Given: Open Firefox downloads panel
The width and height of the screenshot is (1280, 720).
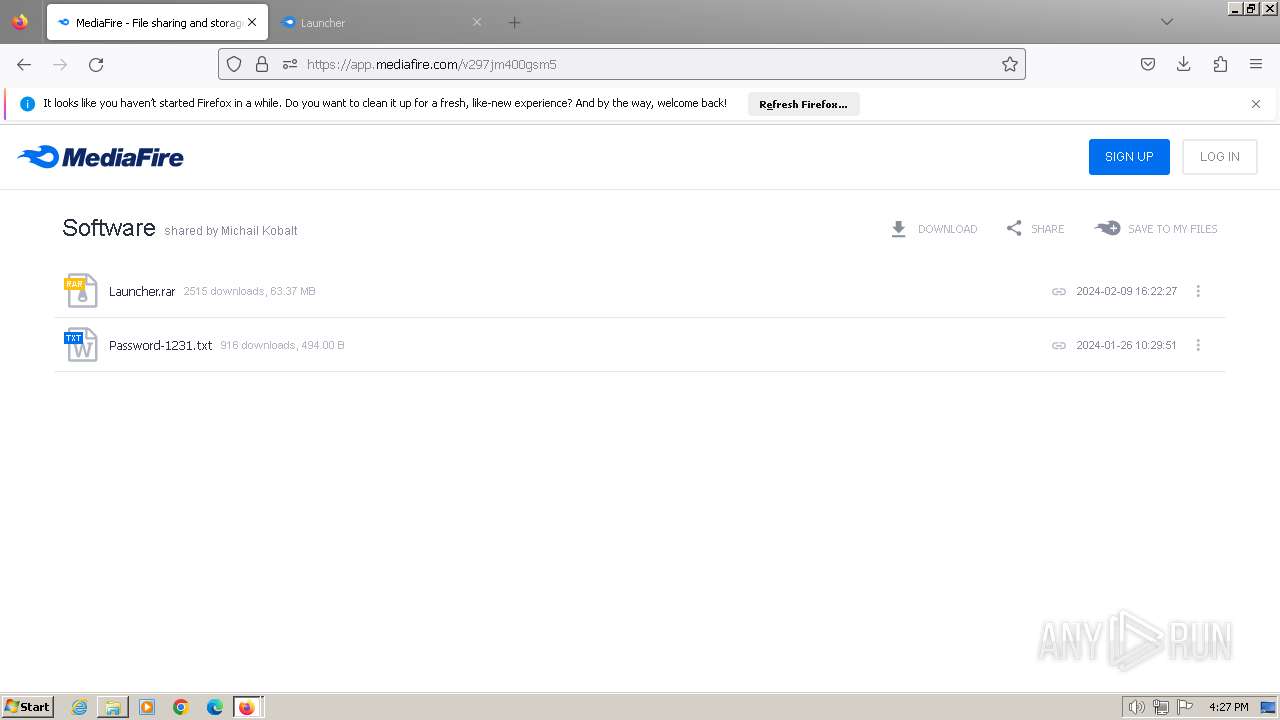Looking at the screenshot, I should click(x=1184, y=64).
